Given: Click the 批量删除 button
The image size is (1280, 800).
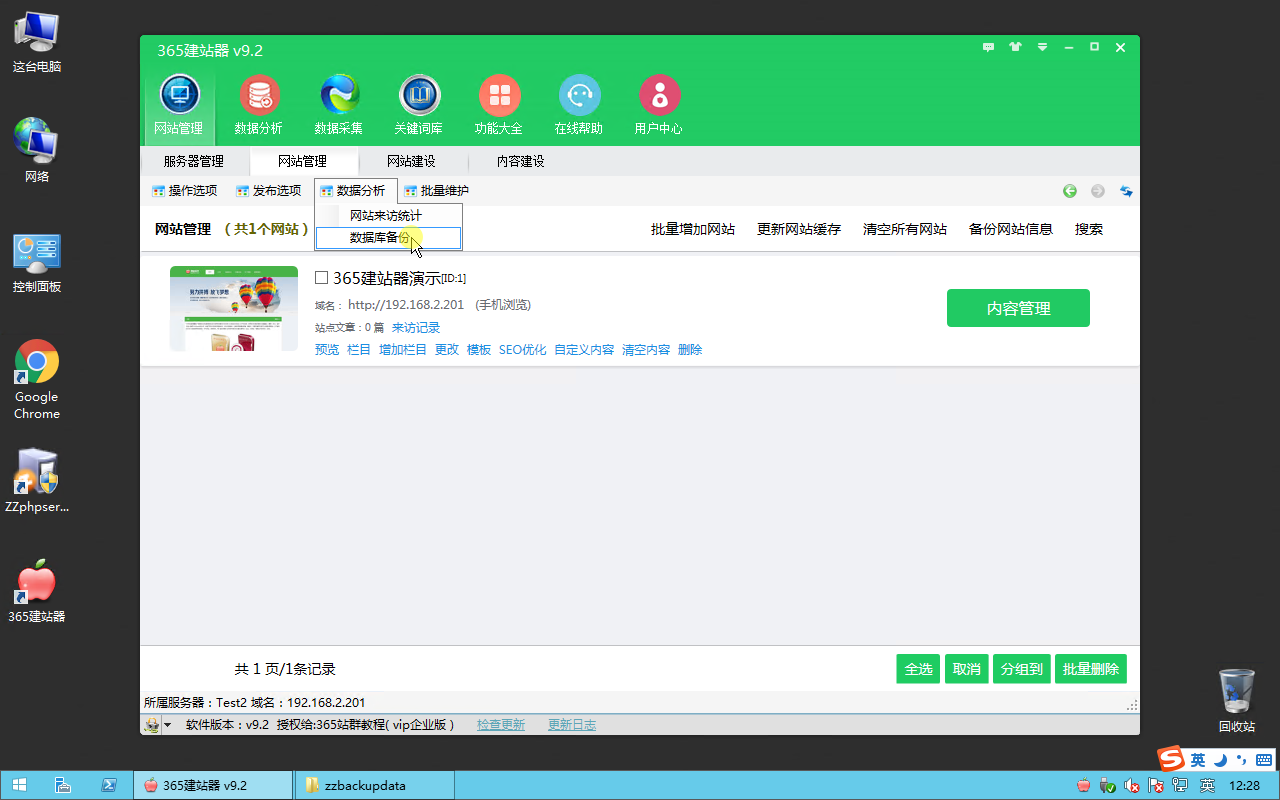Looking at the screenshot, I should [x=1091, y=669].
